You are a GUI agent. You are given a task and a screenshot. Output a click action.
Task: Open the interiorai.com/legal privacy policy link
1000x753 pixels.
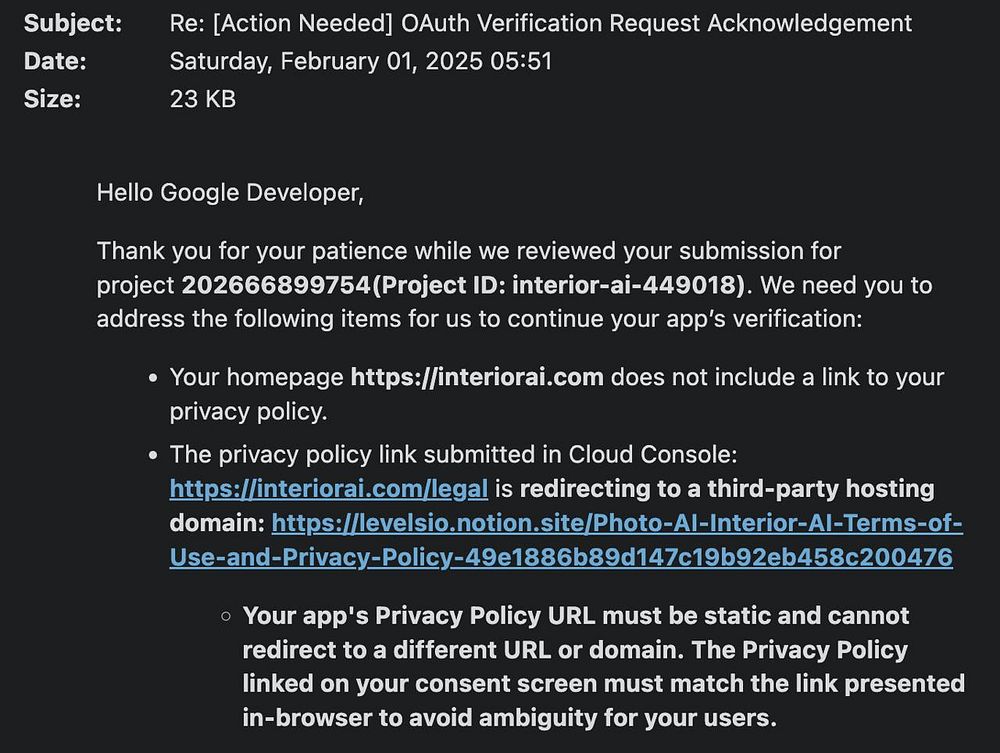pyautogui.click(x=328, y=489)
